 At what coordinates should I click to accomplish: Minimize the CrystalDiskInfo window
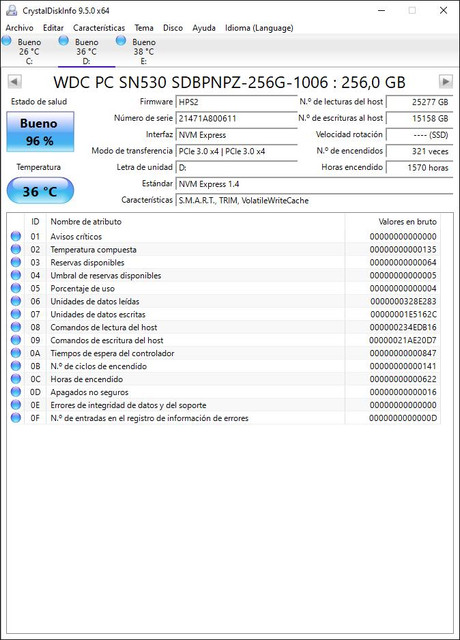[382, 10]
